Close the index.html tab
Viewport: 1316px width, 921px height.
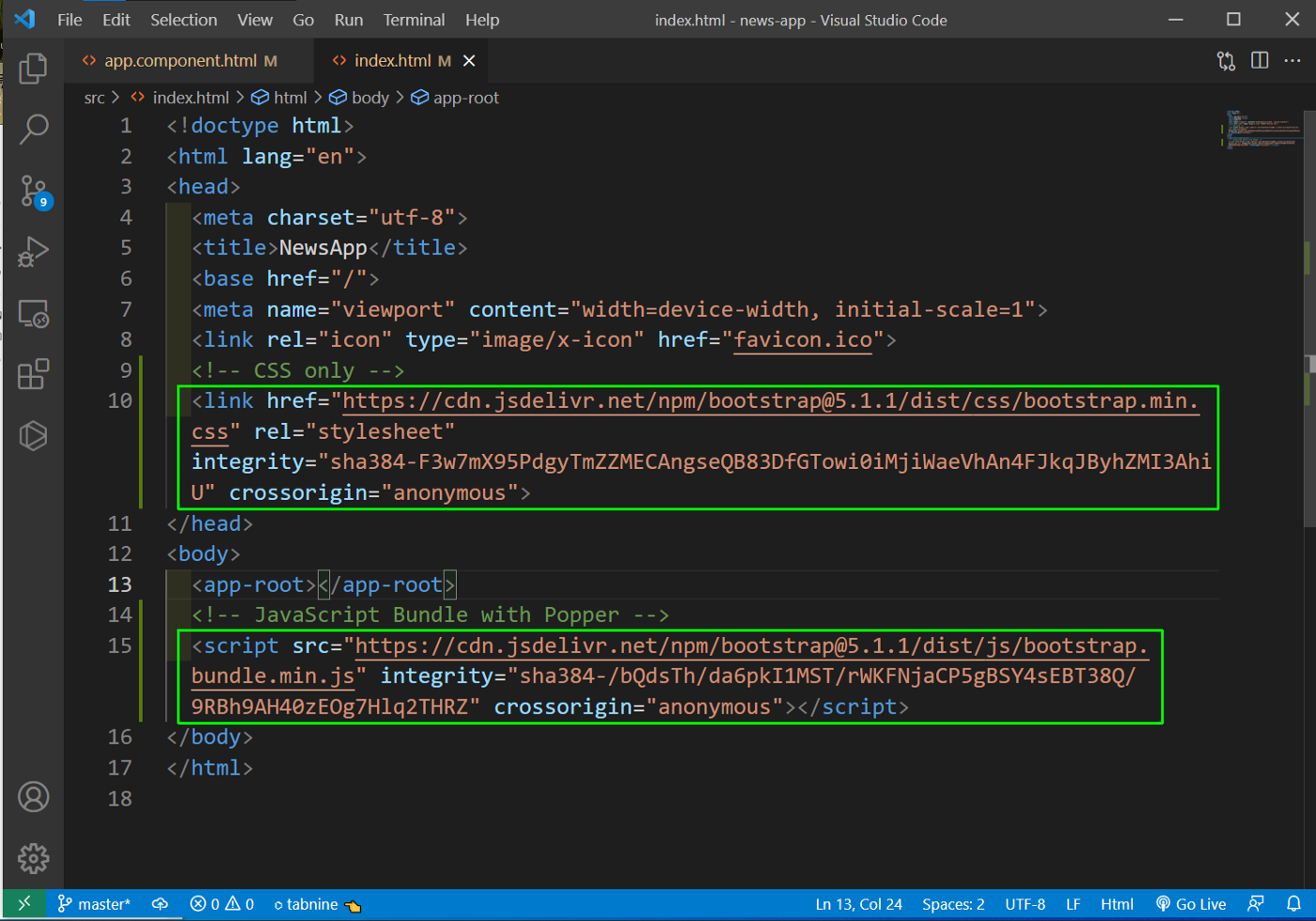469,60
